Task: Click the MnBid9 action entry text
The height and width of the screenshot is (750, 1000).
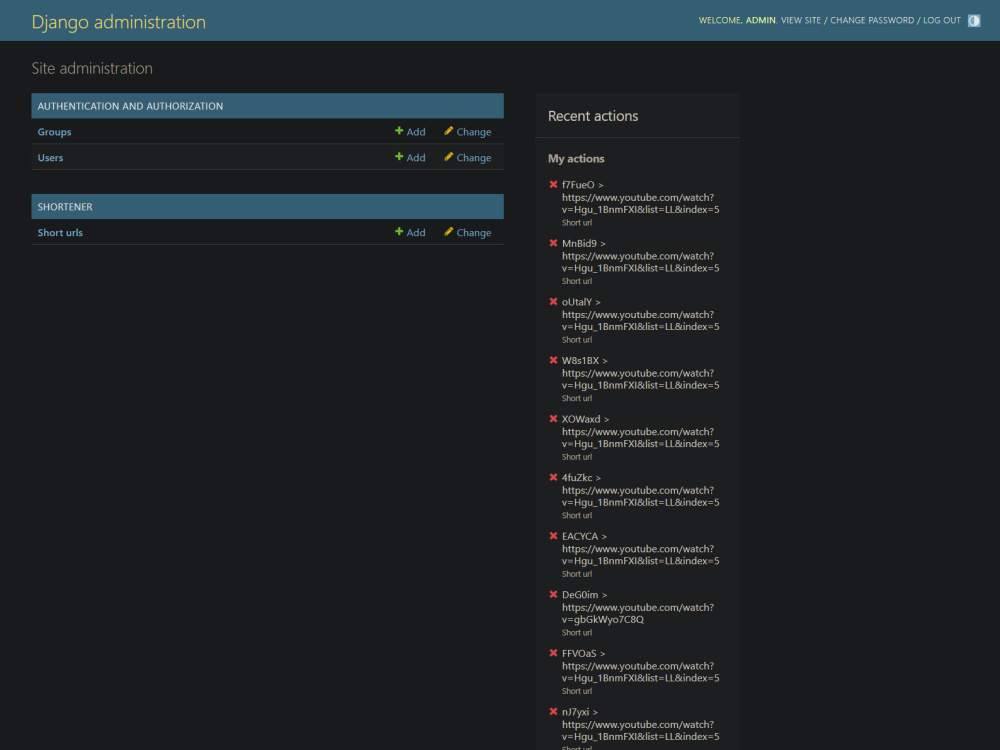Action: (x=640, y=256)
